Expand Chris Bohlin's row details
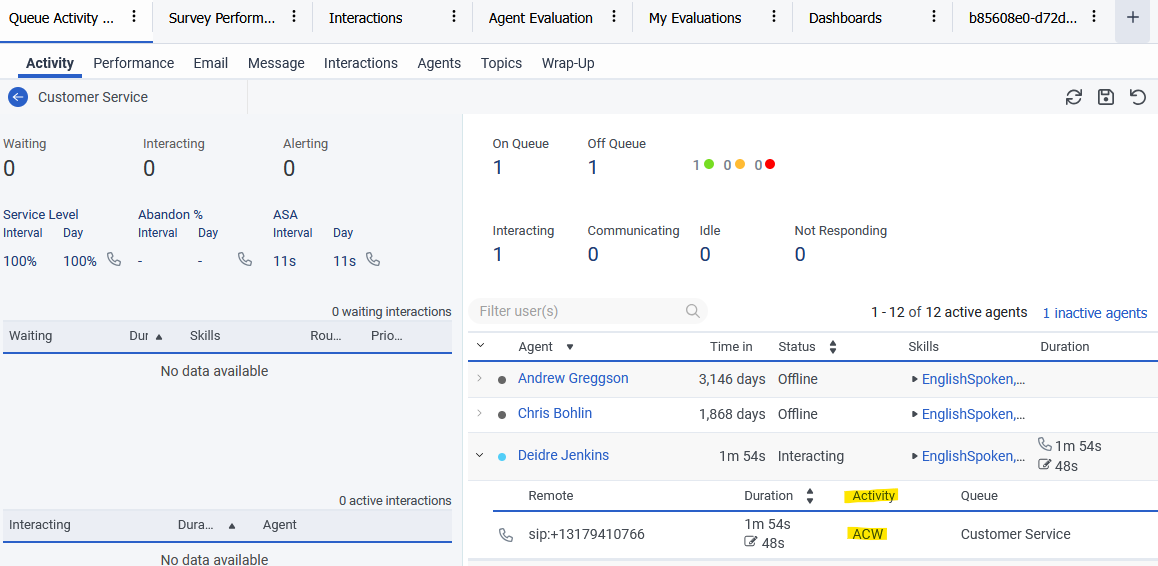The height and width of the screenshot is (566, 1158). pyautogui.click(x=479, y=414)
